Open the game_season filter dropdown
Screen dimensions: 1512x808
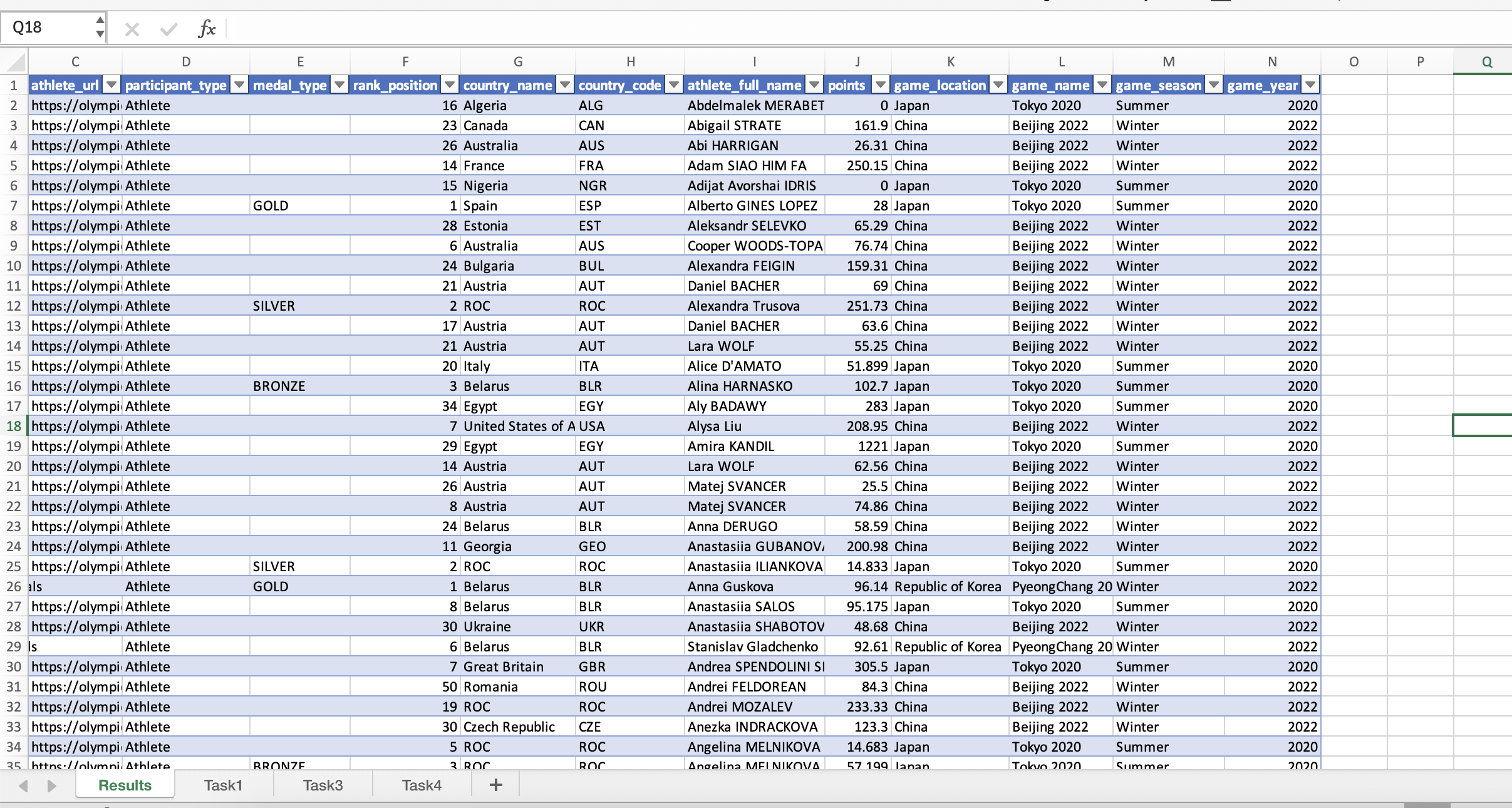tap(1214, 85)
